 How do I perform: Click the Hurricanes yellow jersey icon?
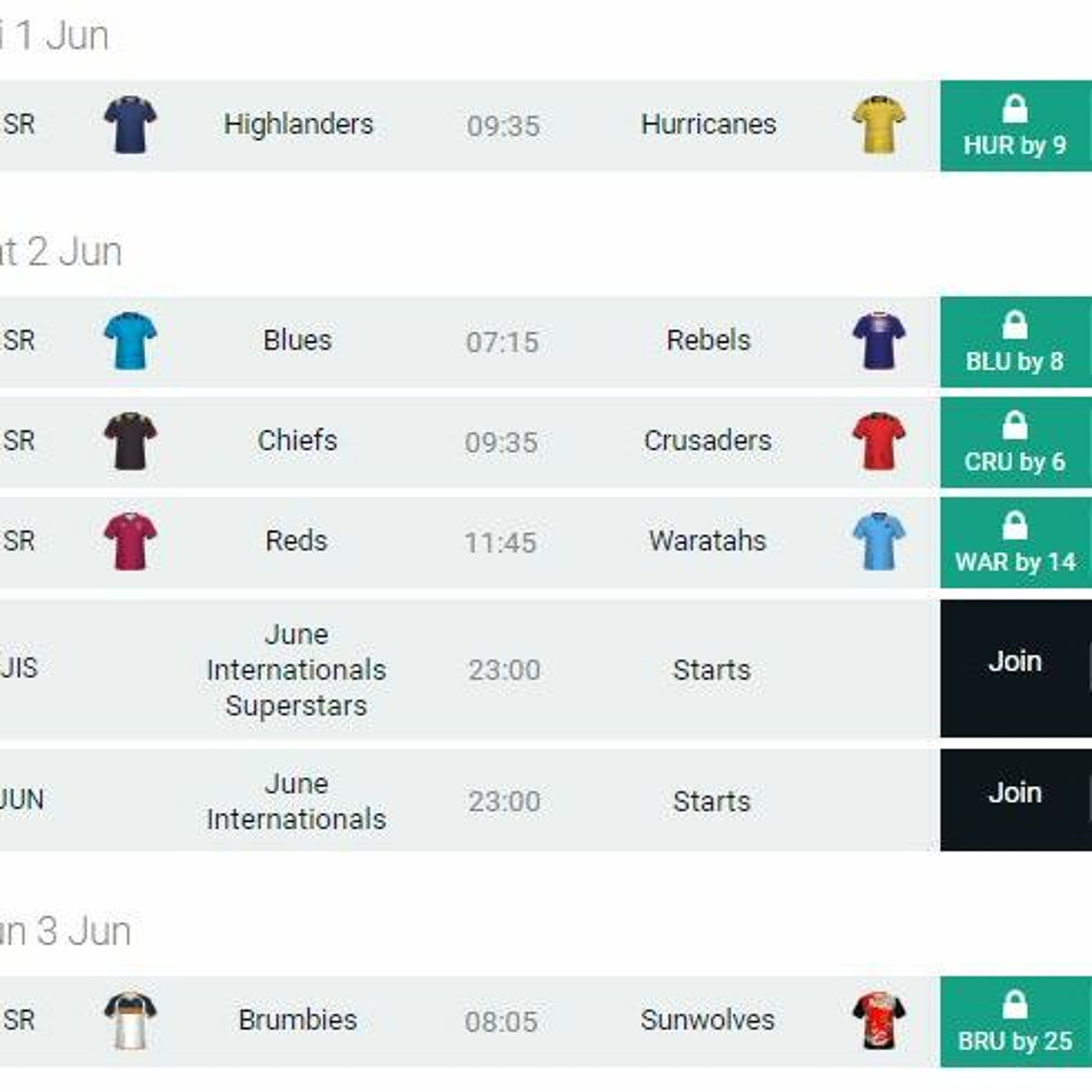tap(879, 125)
